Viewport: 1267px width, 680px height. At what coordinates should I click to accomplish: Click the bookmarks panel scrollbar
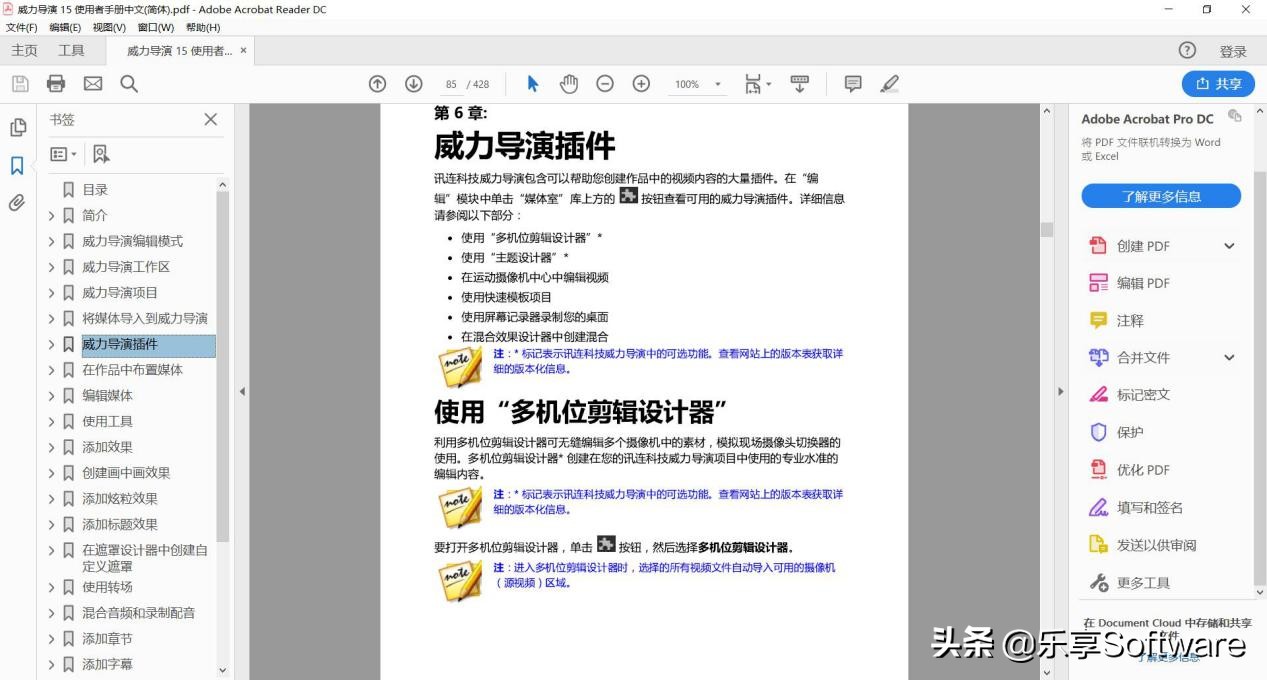(222, 365)
